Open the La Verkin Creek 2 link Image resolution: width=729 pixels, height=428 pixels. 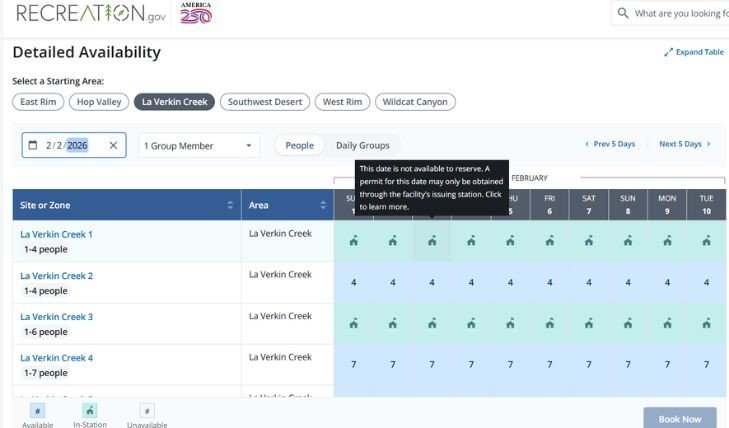pos(56,276)
